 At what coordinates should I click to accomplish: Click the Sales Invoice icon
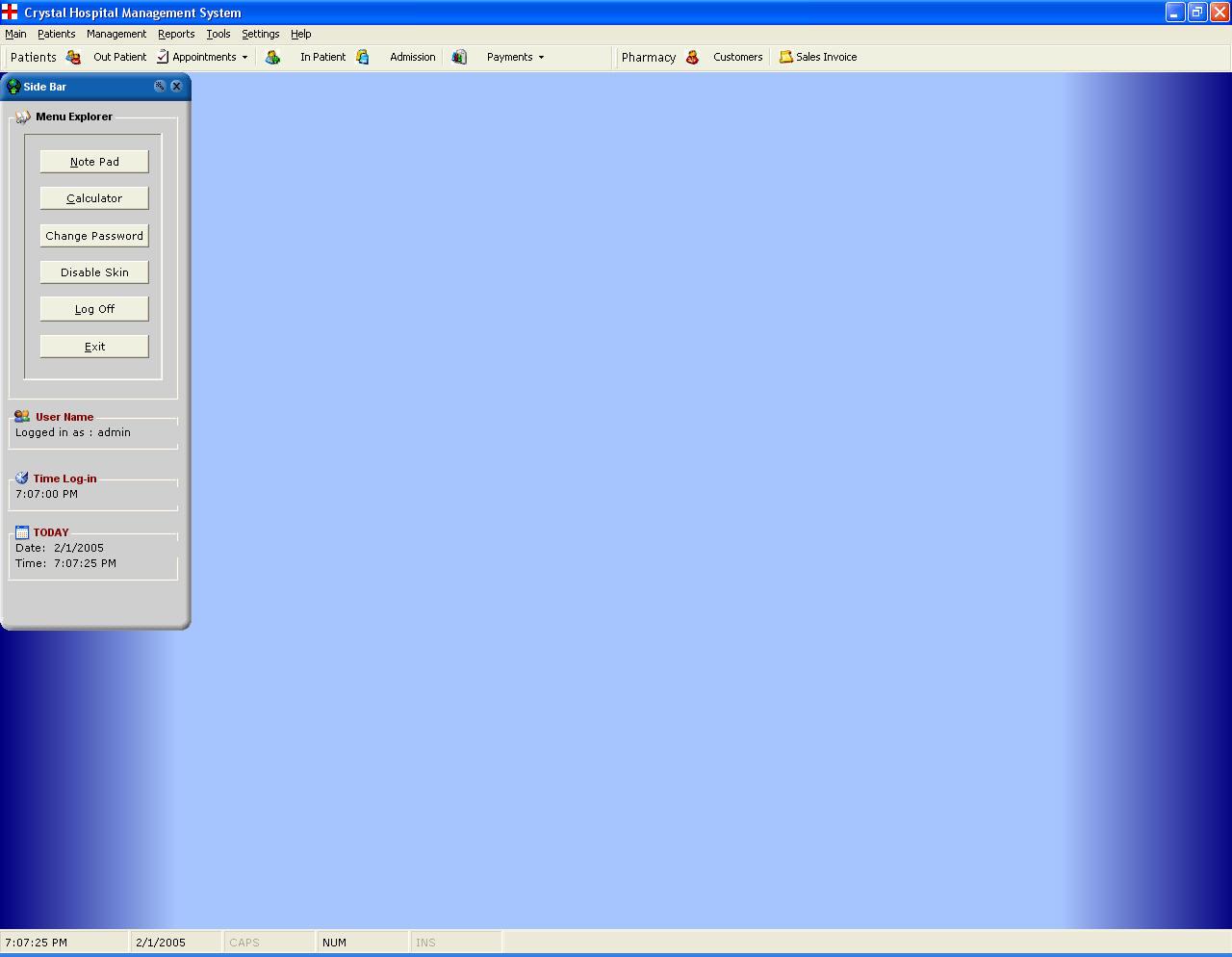(x=785, y=57)
